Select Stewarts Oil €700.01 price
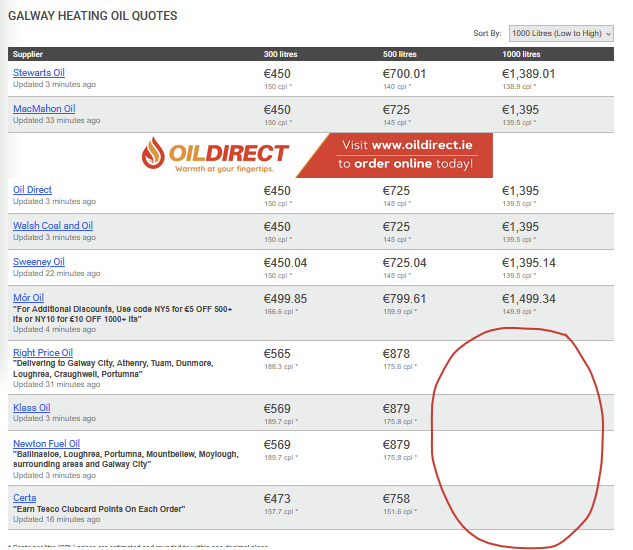This screenshot has height=550, width=633. tap(404, 74)
